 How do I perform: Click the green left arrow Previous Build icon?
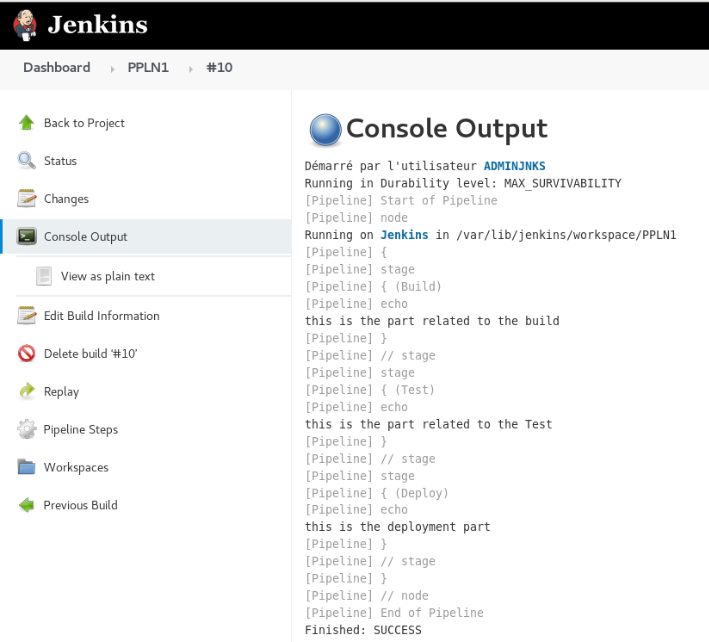click(x=27, y=505)
